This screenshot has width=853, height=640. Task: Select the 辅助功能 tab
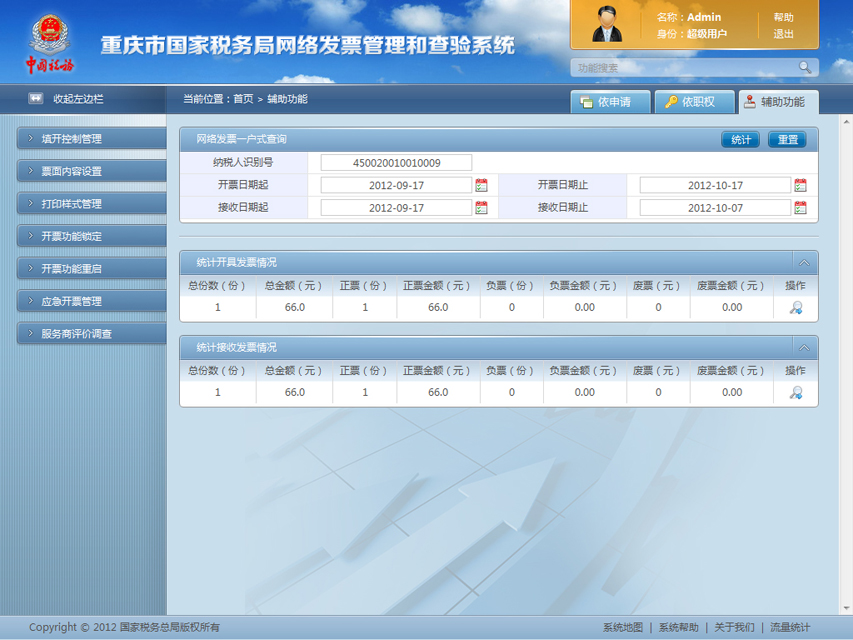pos(778,102)
